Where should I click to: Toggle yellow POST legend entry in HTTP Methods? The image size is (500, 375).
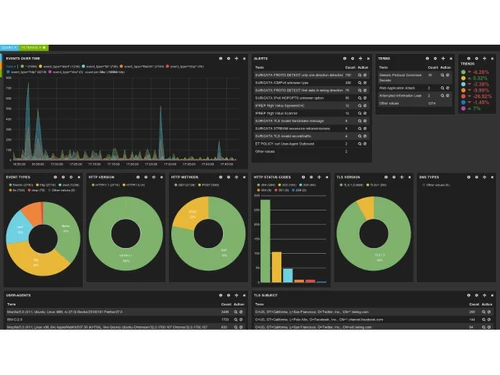click(x=208, y=185)
